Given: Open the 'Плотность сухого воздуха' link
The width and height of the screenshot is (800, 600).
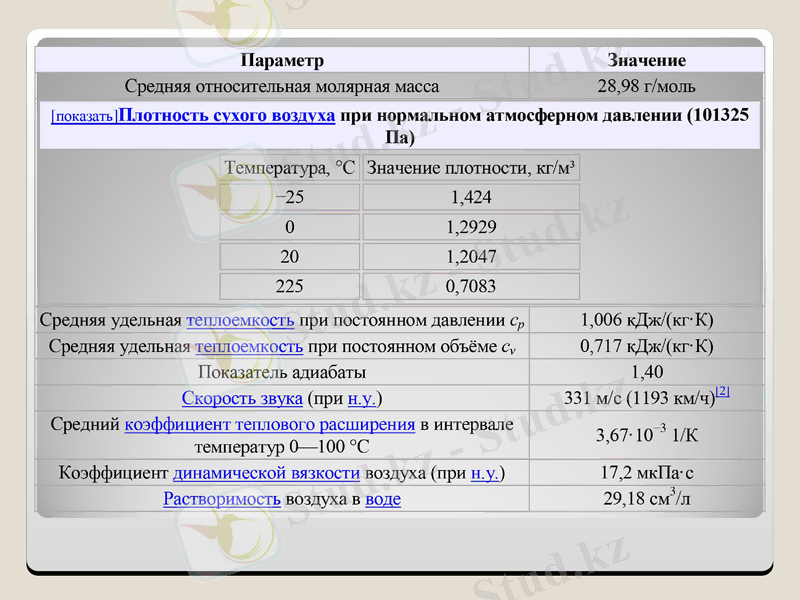Looking at the screenshot, I should pyautogui.click(x=226, y=115).
